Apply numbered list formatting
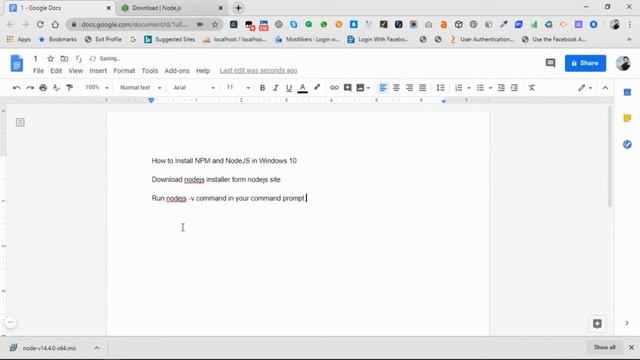This screenshot has height=360, width=640. click(x=459, y=88)
